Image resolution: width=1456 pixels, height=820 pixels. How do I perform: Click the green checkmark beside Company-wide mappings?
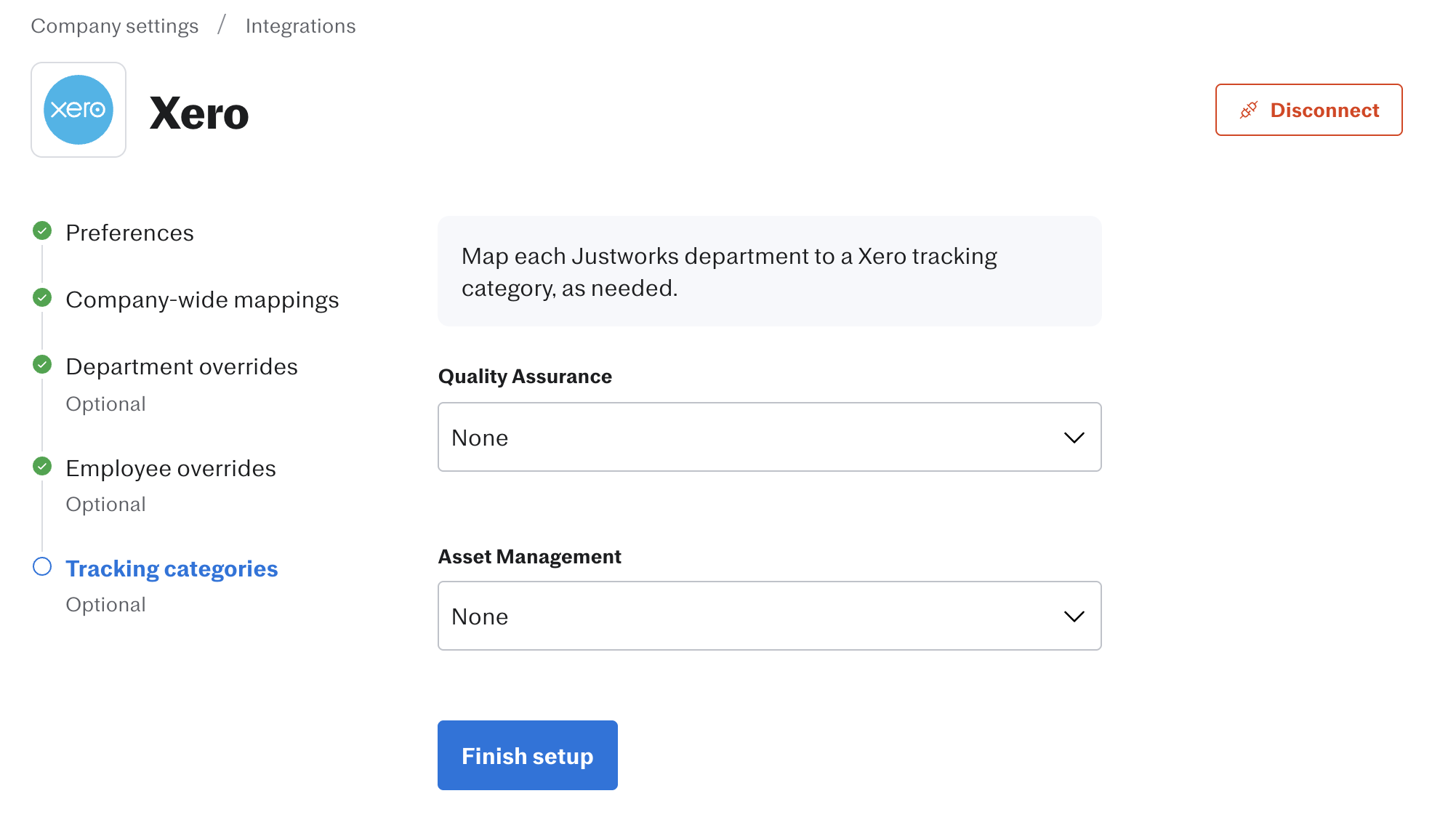pos(42,298)
